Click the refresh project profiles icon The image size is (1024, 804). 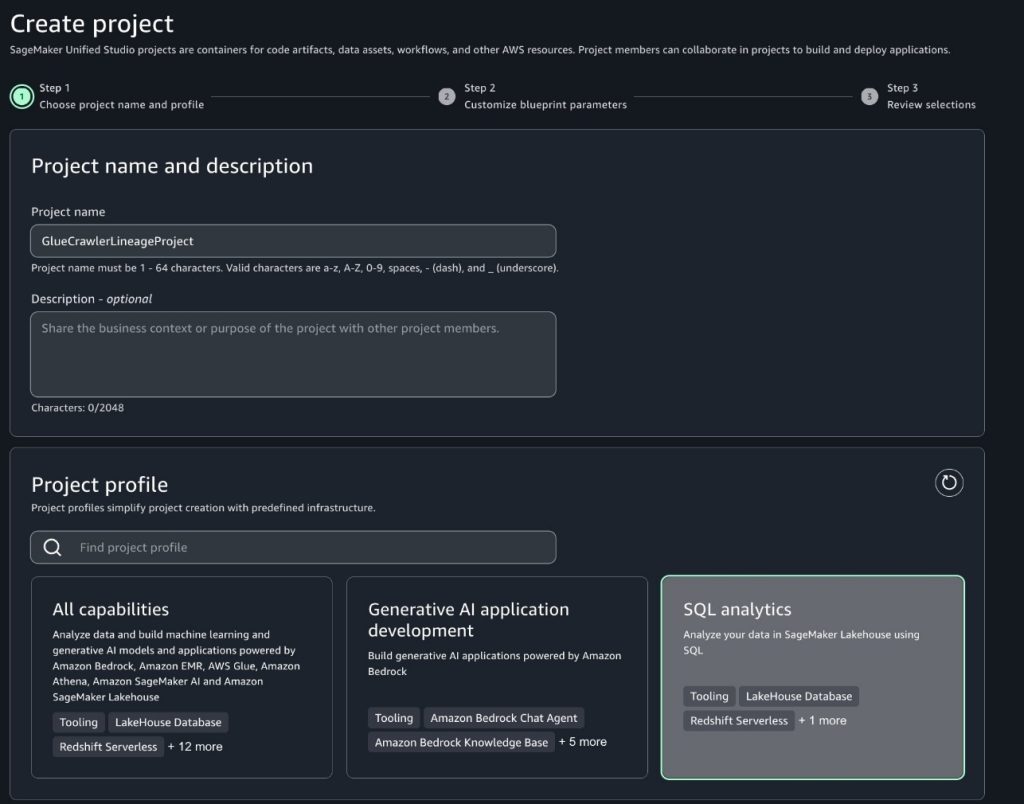point(948,483)
